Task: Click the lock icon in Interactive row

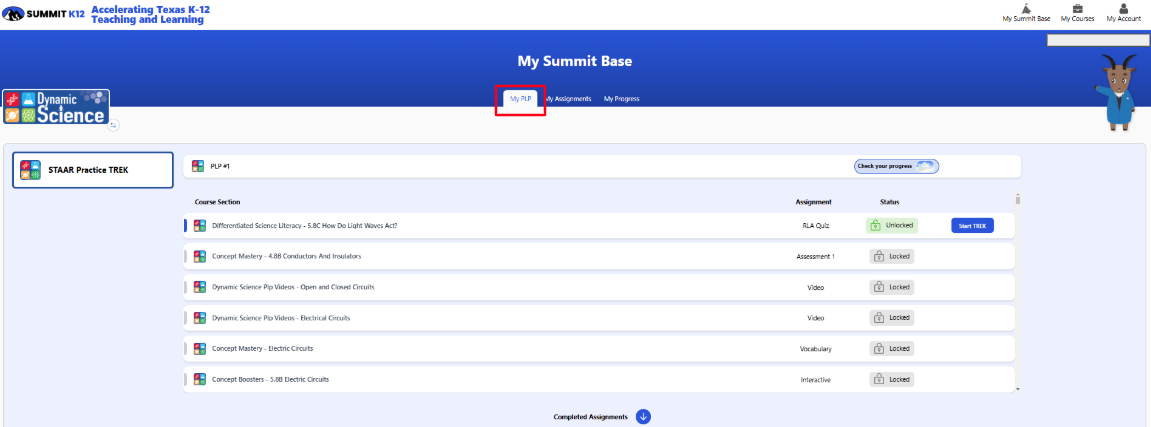Action: click(879, 379)
